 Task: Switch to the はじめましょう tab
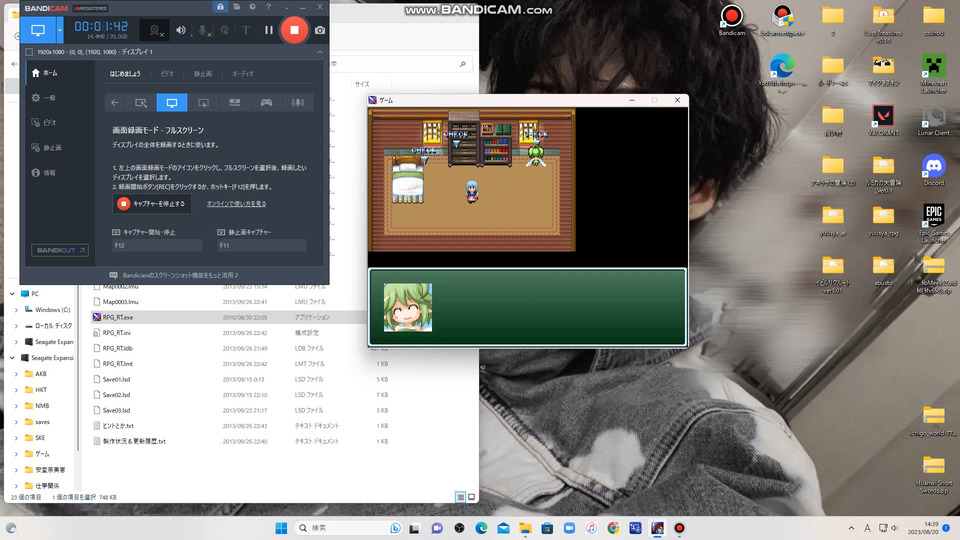coord(125,73)
